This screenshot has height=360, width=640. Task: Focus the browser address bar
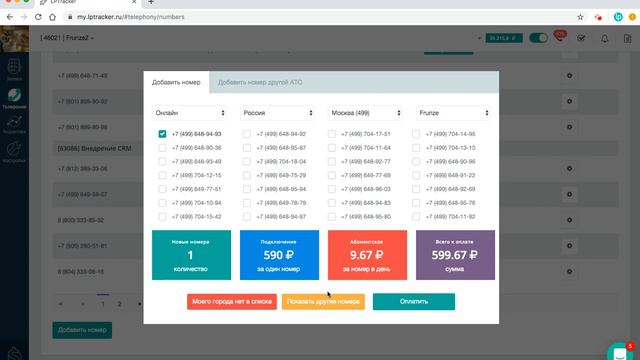point(318,17)
